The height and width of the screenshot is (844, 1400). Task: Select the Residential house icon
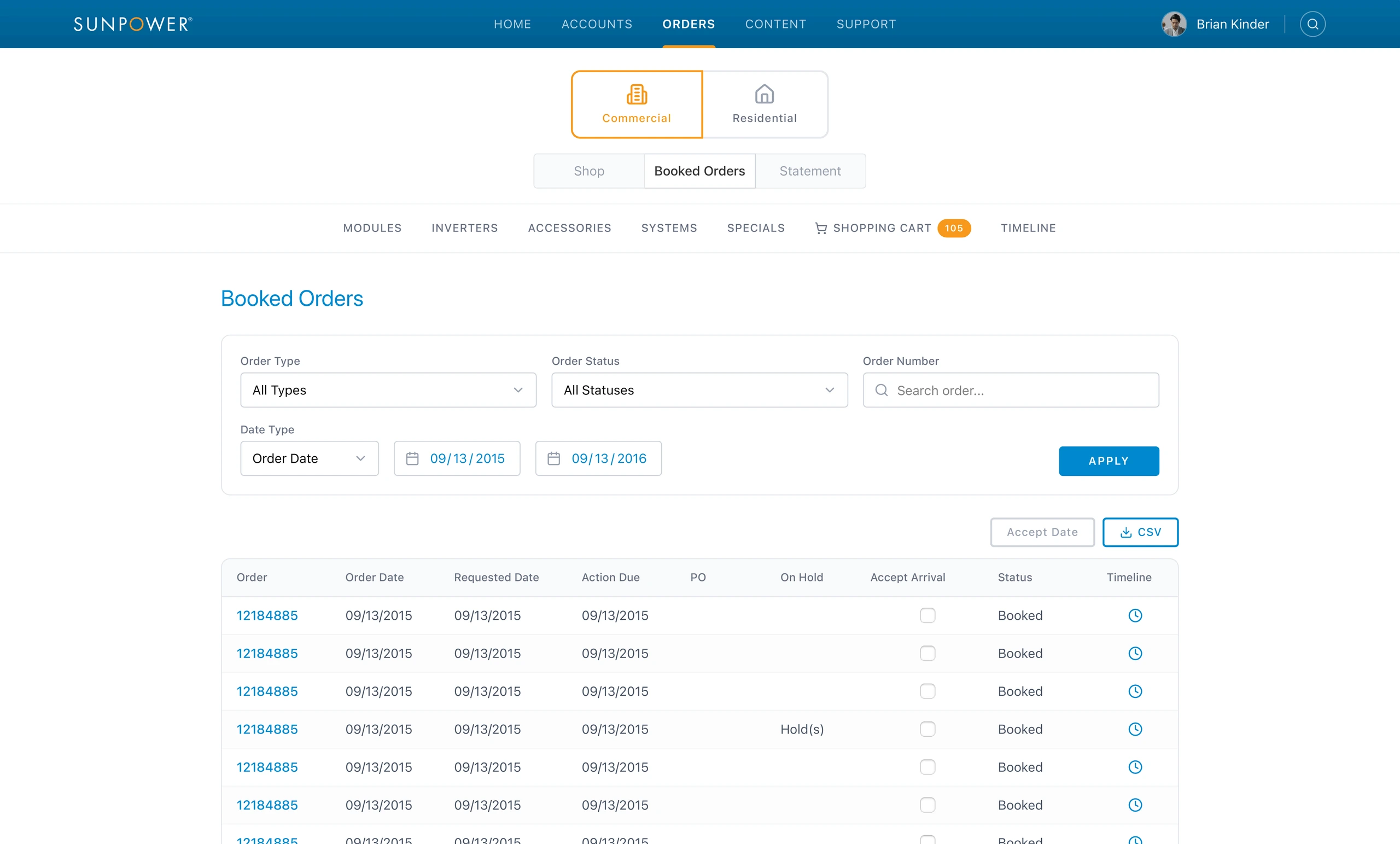coord(764,94)
